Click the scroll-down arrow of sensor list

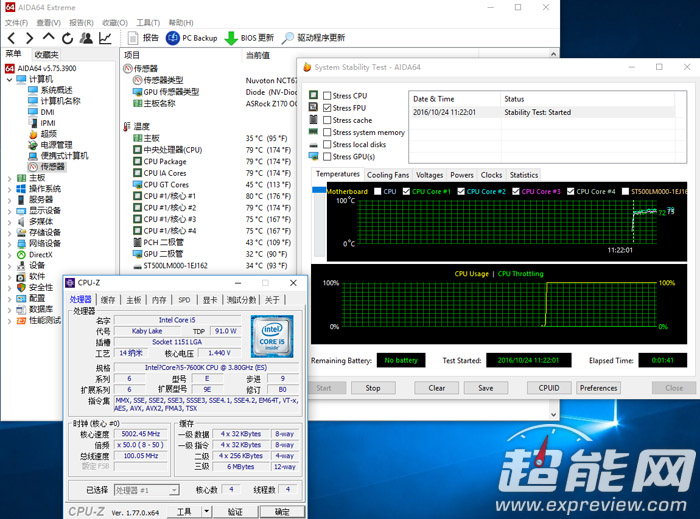[x=554, y=415]
